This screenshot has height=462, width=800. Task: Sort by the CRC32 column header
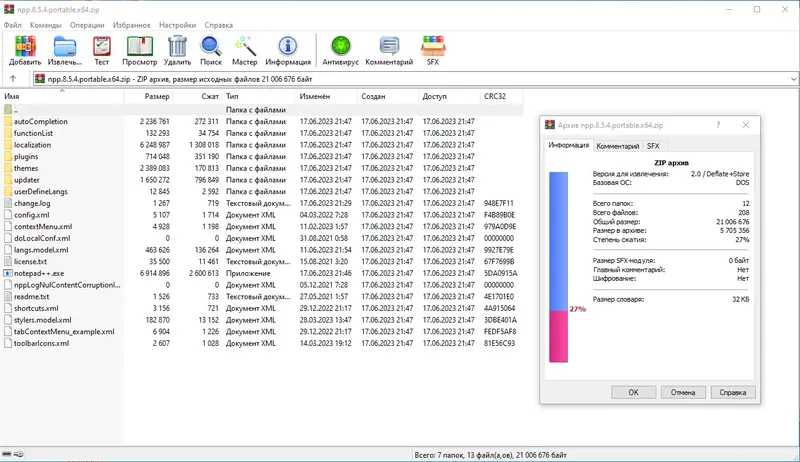pos(501,96)
